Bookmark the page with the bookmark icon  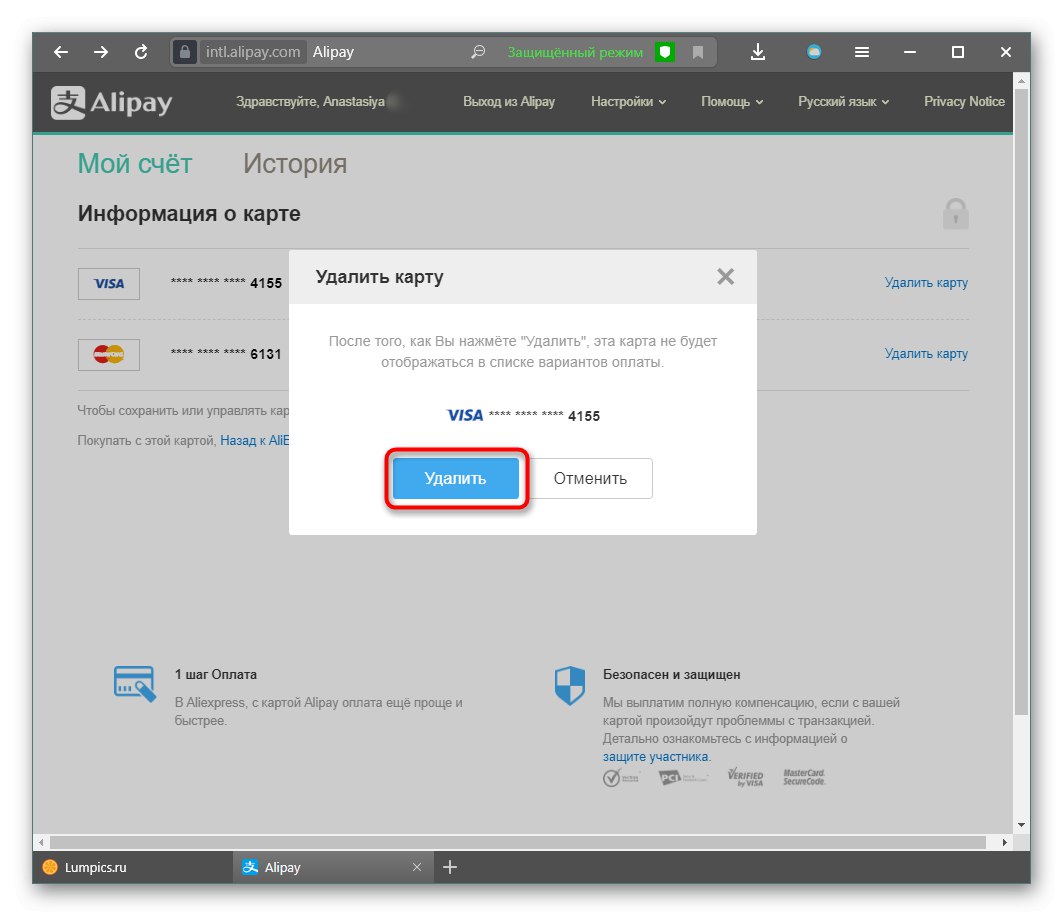[x=698, y=52]
